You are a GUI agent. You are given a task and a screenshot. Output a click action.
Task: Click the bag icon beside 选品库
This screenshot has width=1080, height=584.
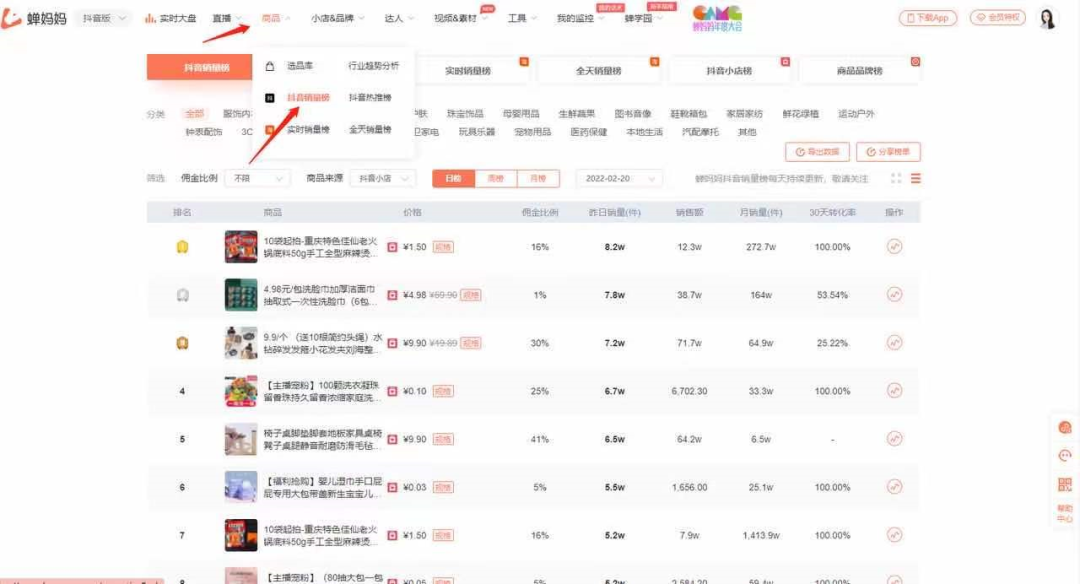click(x=270, y=66)
